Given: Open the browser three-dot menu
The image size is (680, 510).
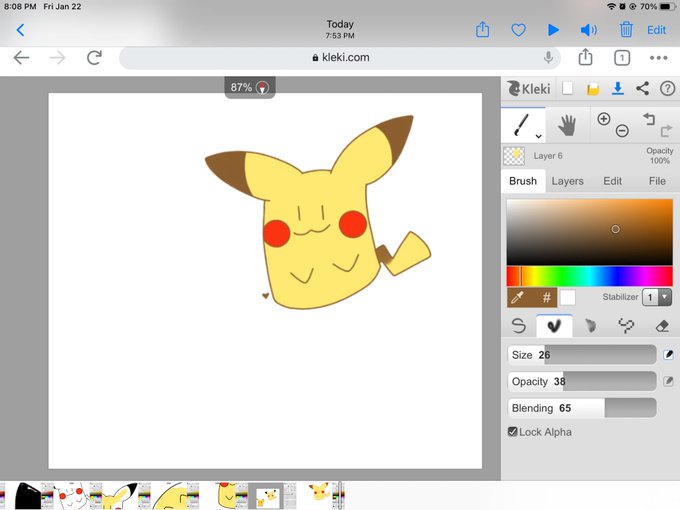Looking at the screenshot, I should pos(658,58).
